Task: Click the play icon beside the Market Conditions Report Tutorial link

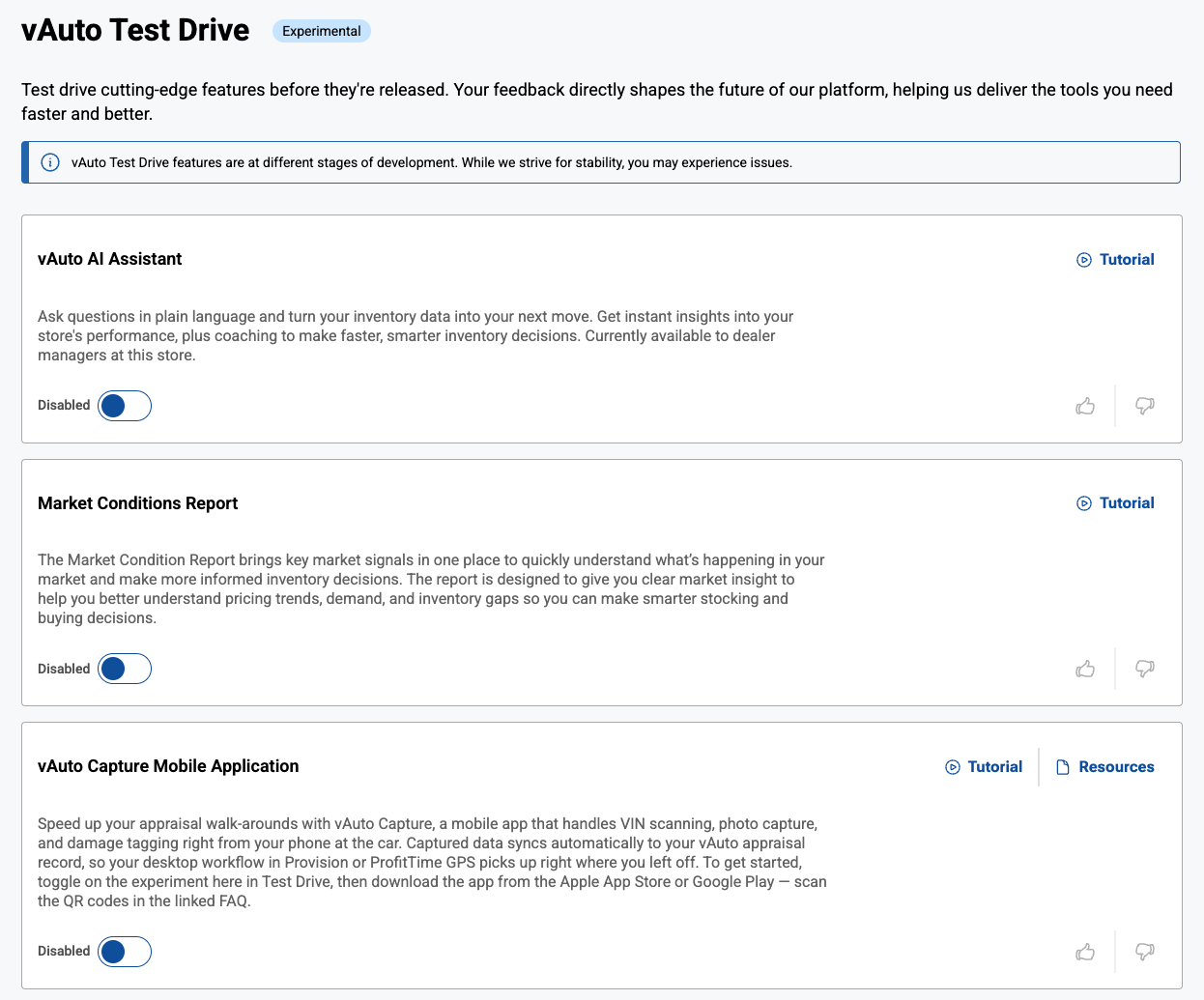Action: tap(1084, 503)
